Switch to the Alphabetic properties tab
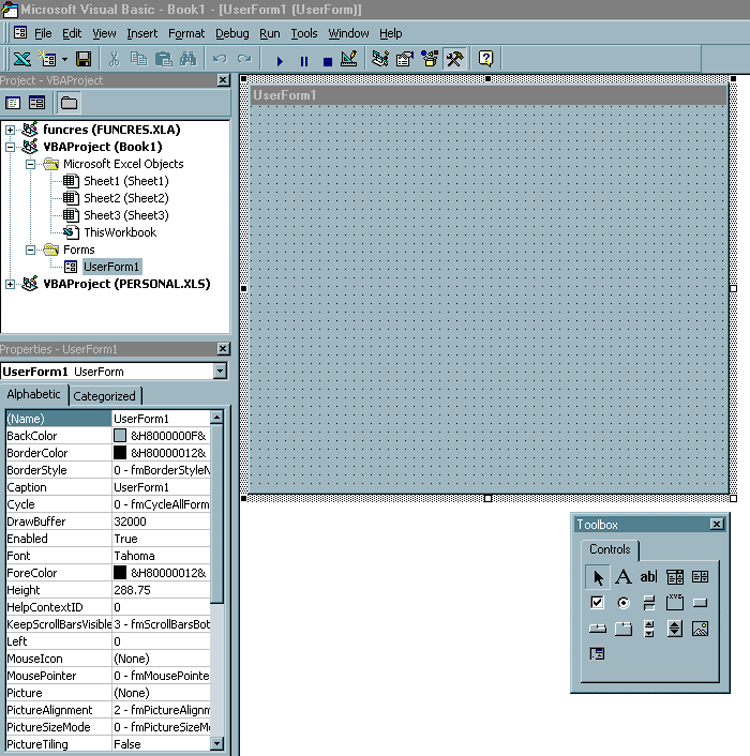This screenshot has height=756, width=750. click(x=34, y=394)
